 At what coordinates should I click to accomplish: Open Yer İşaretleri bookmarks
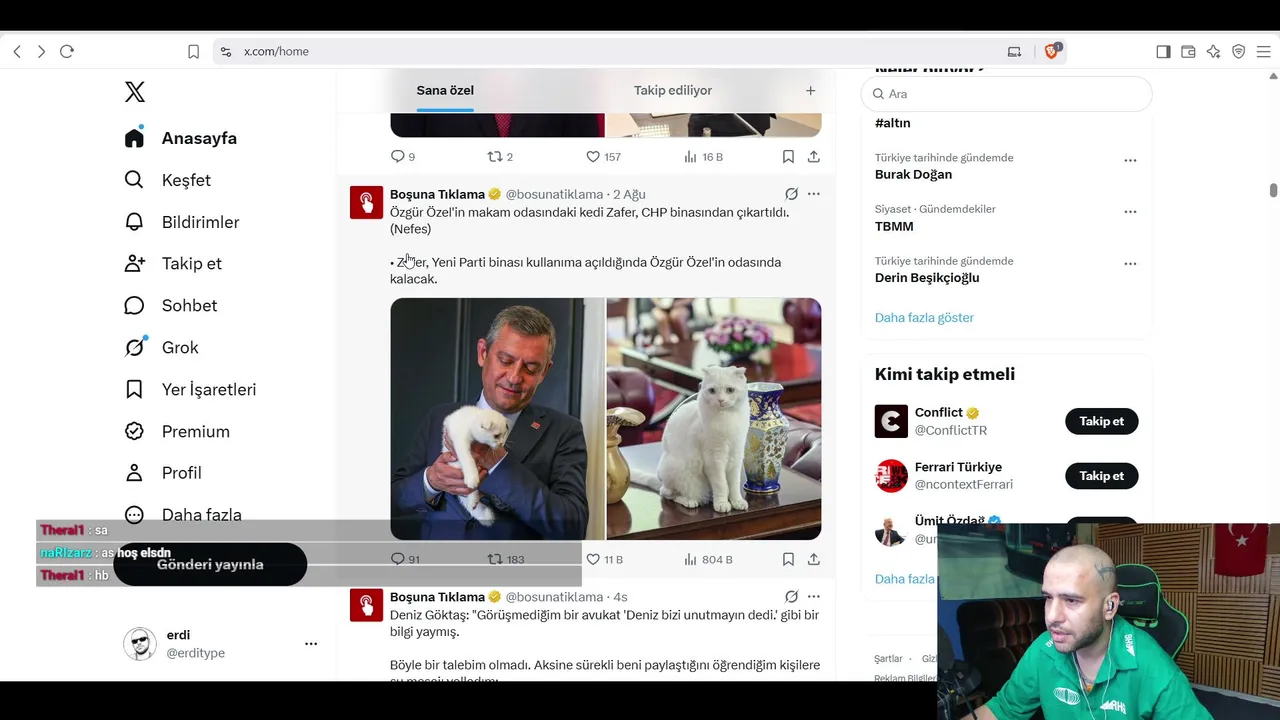click(190, 389)
